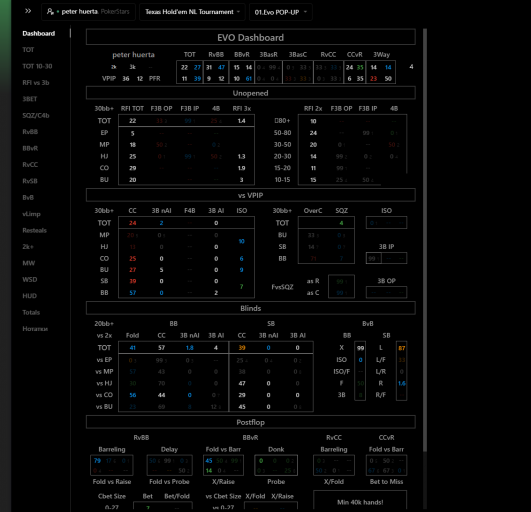Click the Unopened section header
531x512 pixels.
coord(251,93)
